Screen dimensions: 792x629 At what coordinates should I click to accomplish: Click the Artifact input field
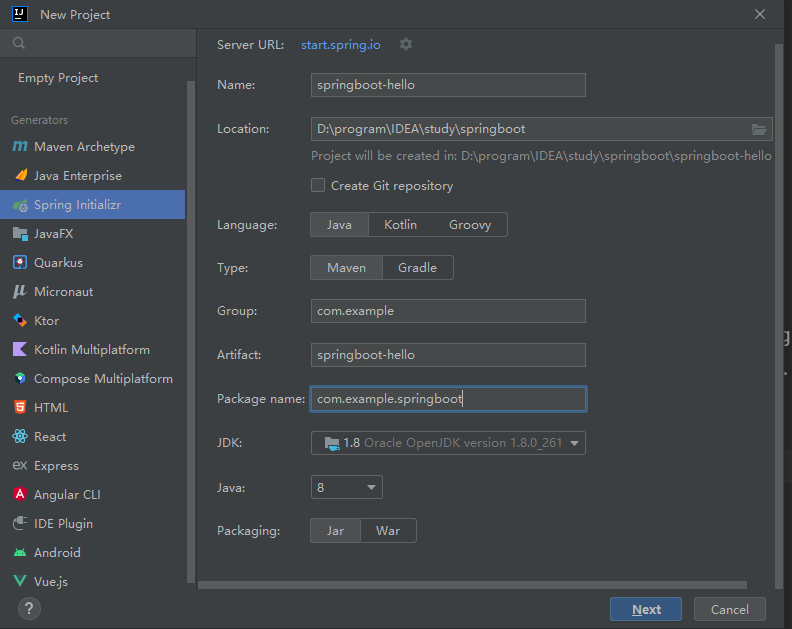448,355
